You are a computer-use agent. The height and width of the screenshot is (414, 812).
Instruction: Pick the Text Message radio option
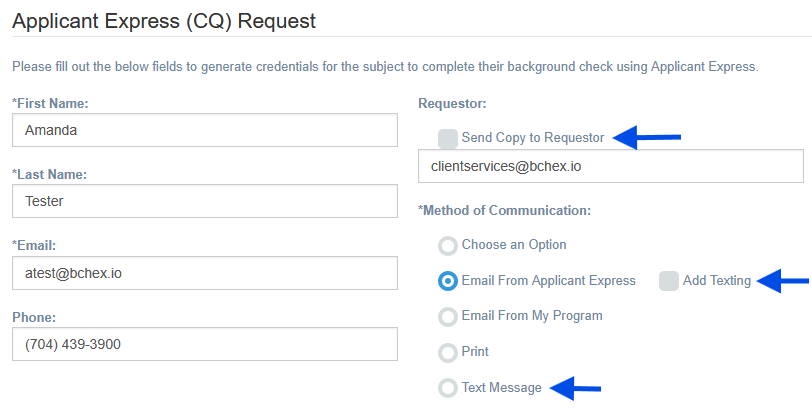pyautogui.click(x=448, y=388)
